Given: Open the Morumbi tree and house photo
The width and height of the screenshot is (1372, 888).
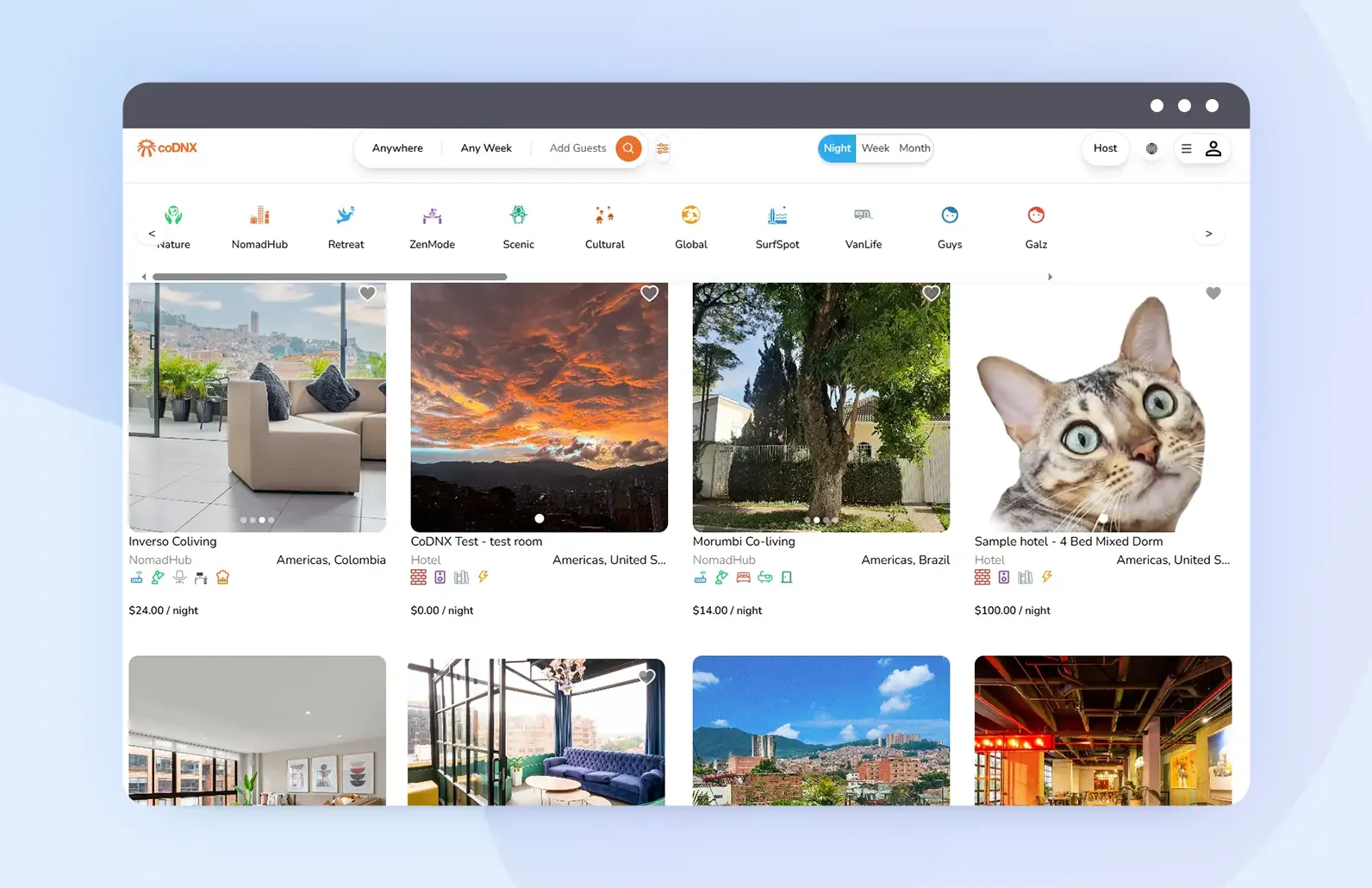Looking at the screenshot, I should pos(820,407).
